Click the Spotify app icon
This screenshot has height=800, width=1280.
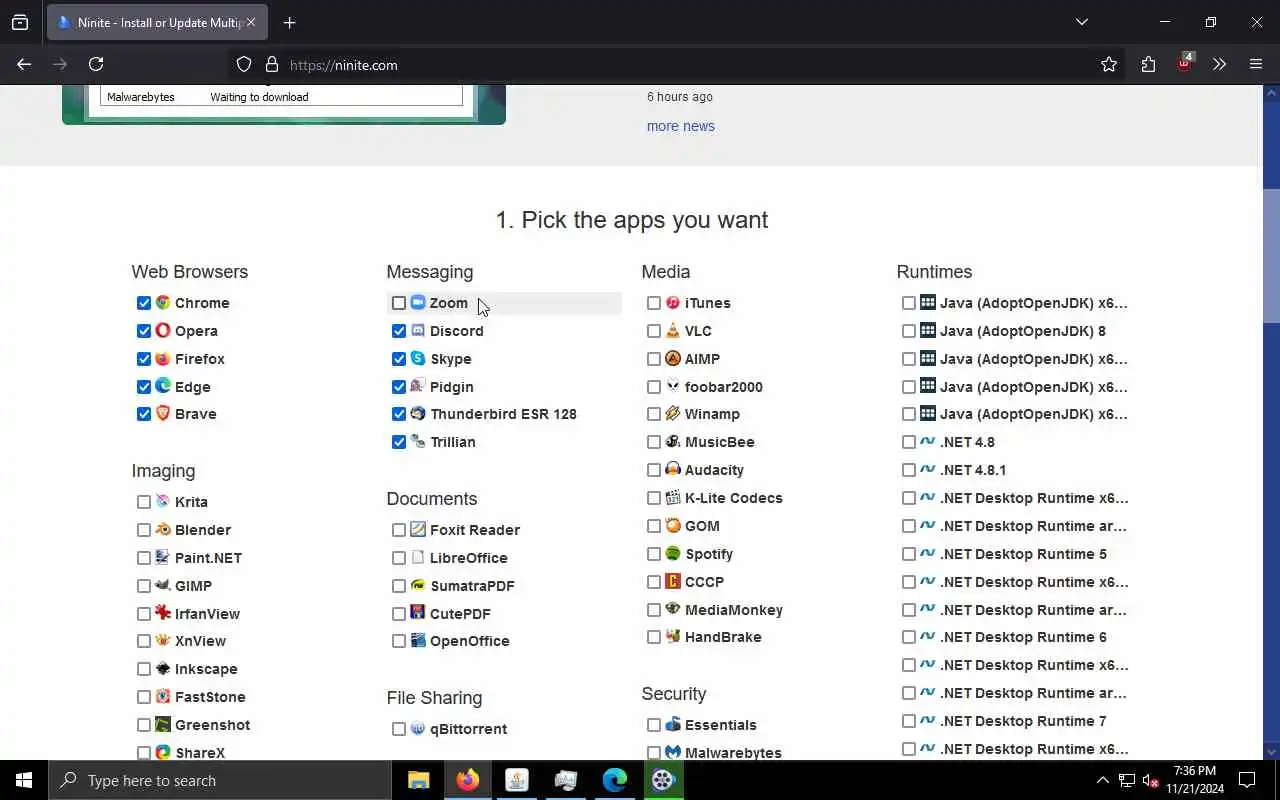tap(673, 553)
